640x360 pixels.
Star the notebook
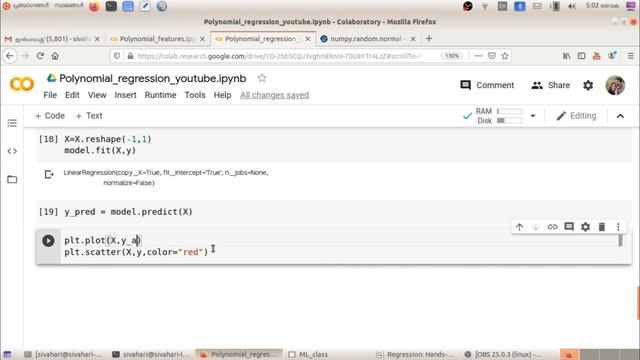coord(262,78)
